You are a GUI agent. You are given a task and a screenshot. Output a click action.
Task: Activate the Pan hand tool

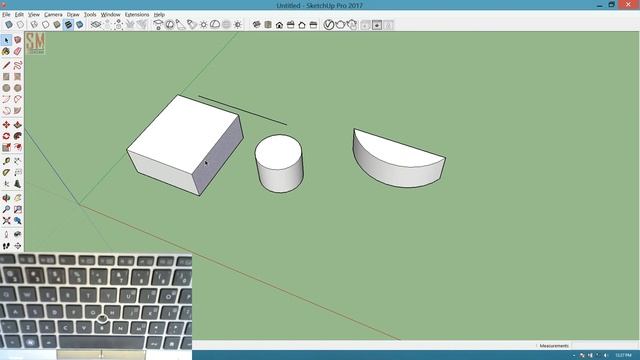tap(18, 198)
